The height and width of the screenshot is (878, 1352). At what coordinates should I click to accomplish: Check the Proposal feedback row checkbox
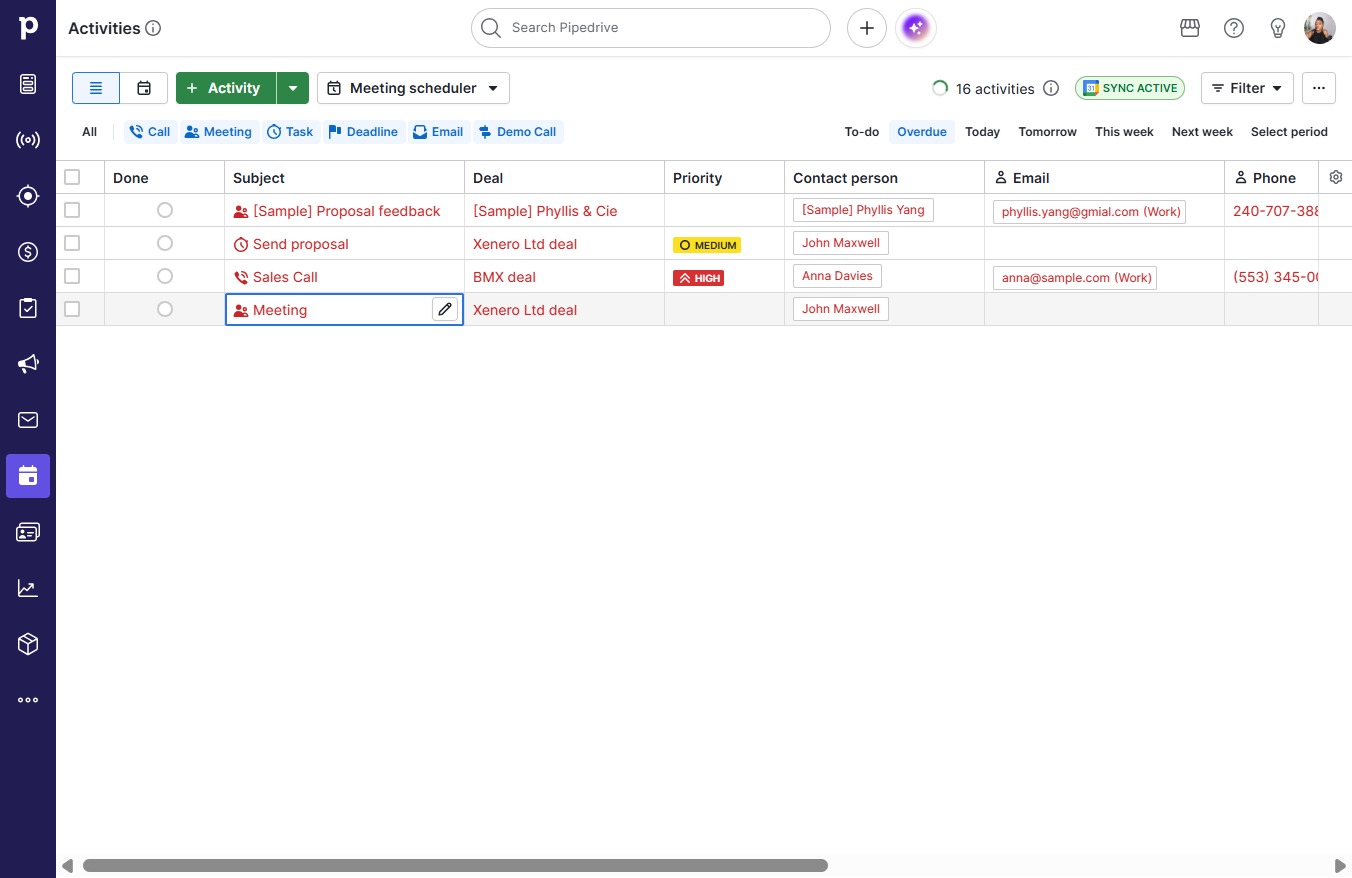coord(72,210)
